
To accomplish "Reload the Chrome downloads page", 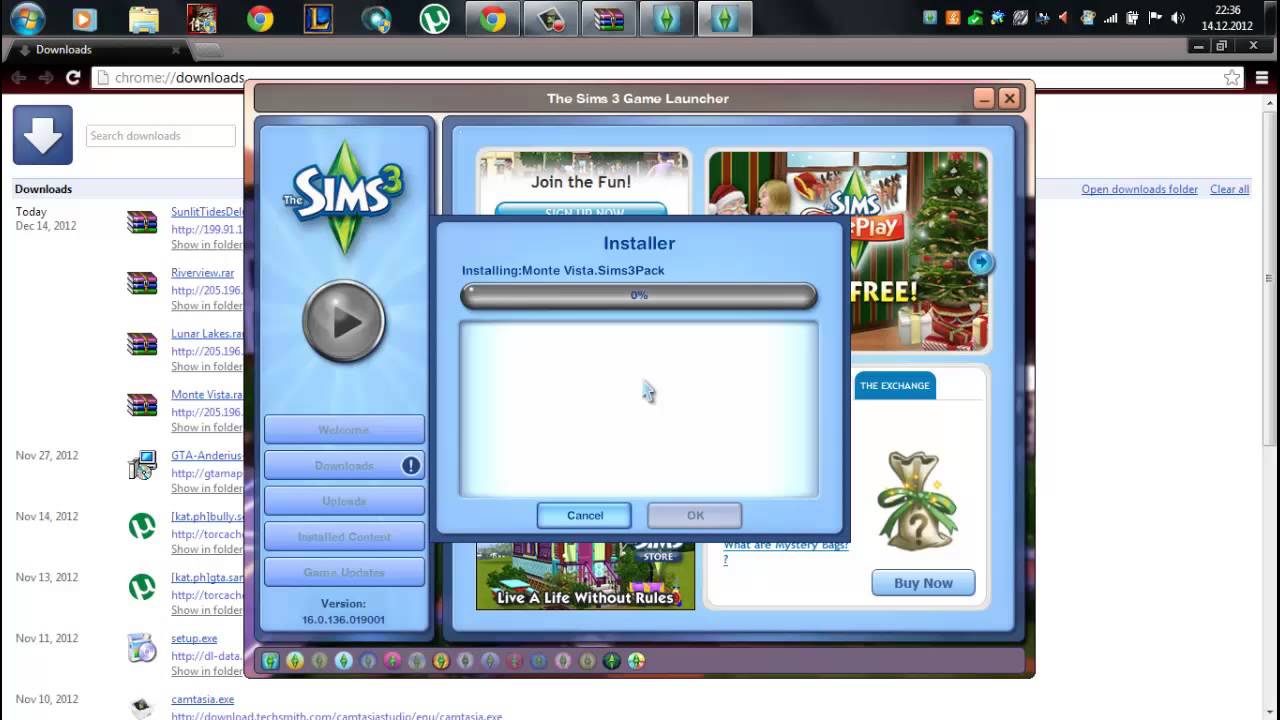I will pyautogui.click(x=73, y=77).
